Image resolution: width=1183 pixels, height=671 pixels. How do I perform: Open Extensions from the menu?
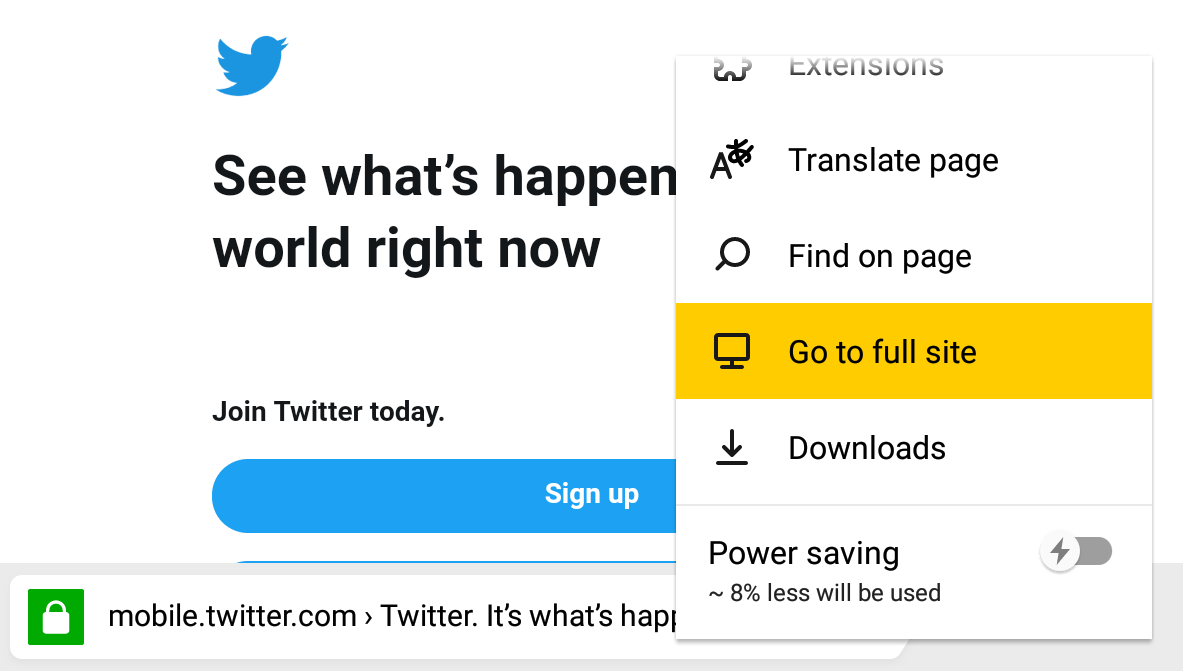(865, 68)
